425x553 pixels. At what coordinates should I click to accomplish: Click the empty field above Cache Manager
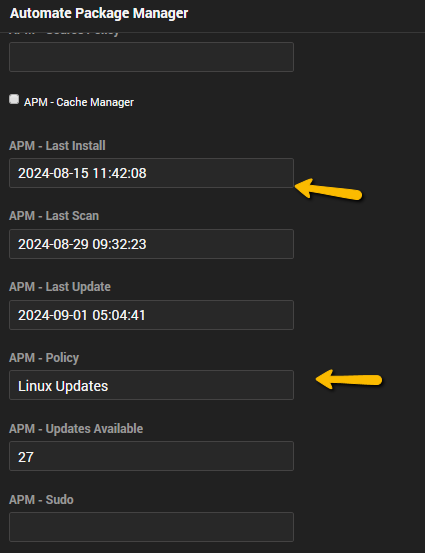pos(151,57)
